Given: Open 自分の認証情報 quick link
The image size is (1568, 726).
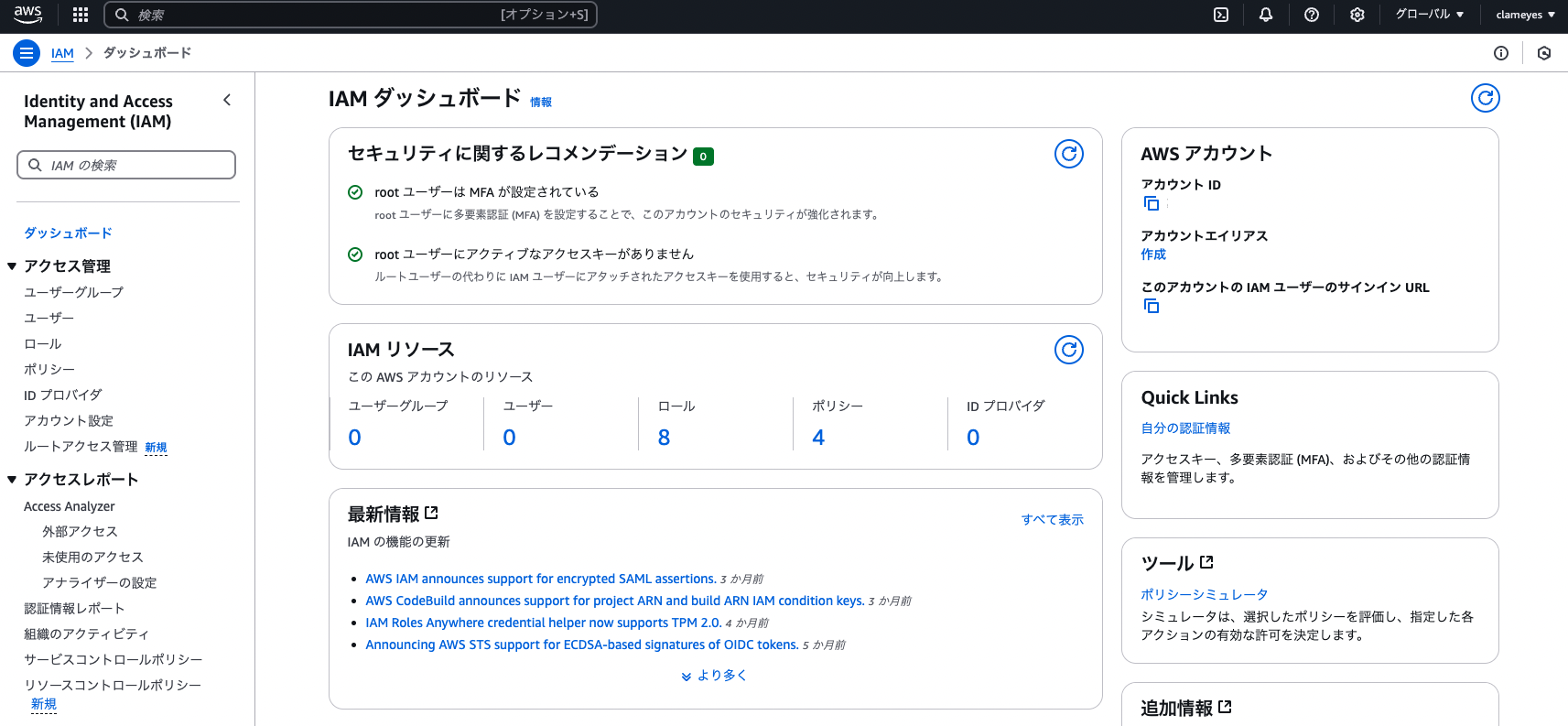Looking at the screenshot, I should tap(1185, 428).
